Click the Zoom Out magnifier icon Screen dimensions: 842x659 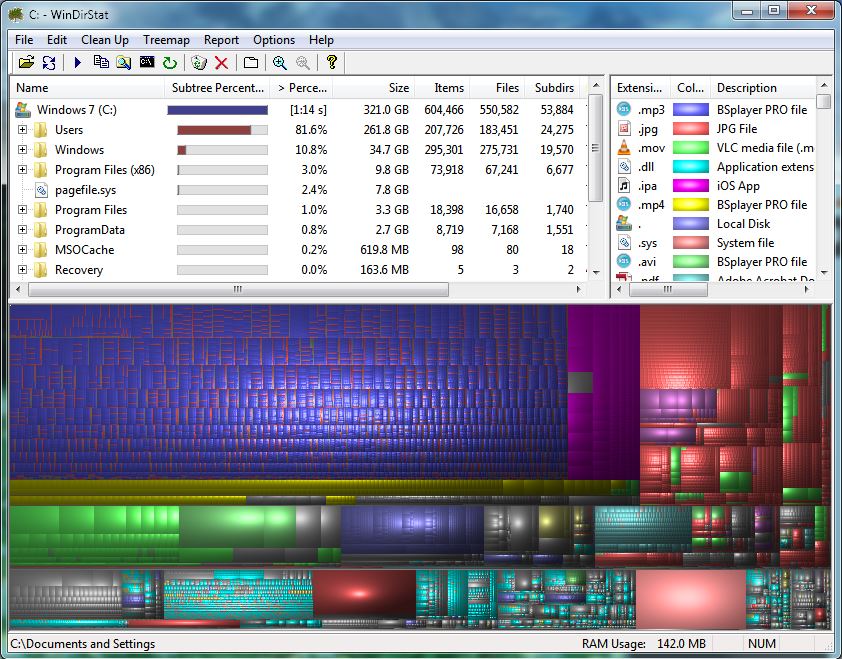[303, 63]
